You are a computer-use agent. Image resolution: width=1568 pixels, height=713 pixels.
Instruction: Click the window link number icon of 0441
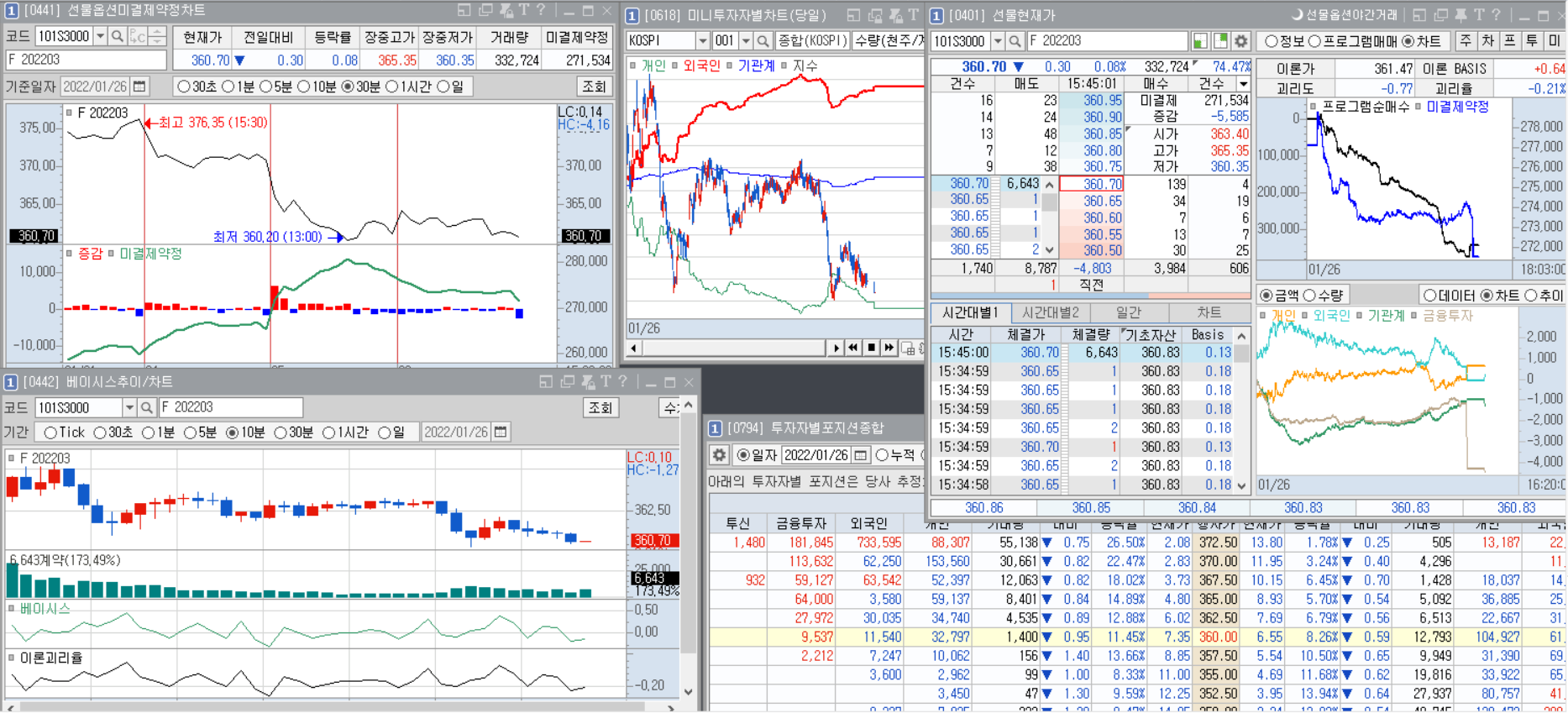tap(11, 10)
